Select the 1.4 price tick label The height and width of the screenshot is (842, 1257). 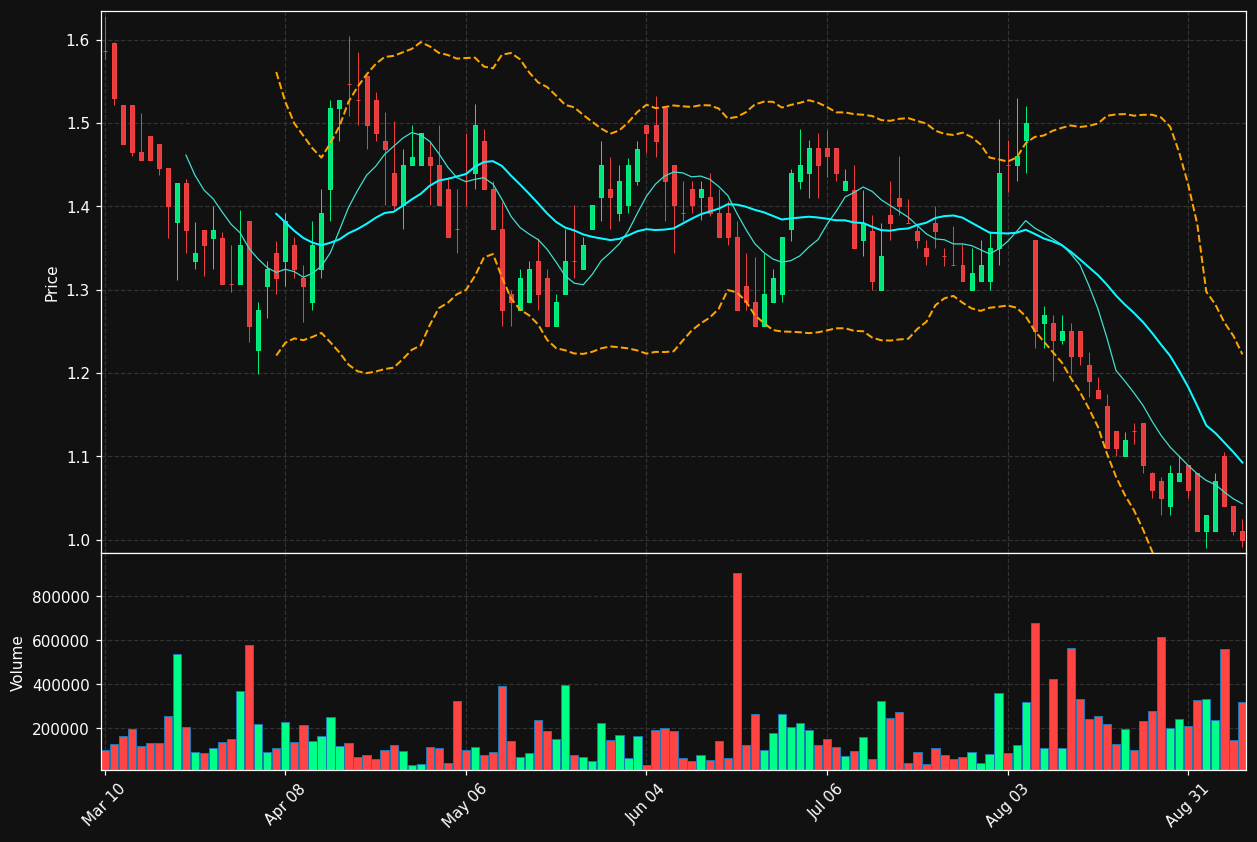pos(79,207)
